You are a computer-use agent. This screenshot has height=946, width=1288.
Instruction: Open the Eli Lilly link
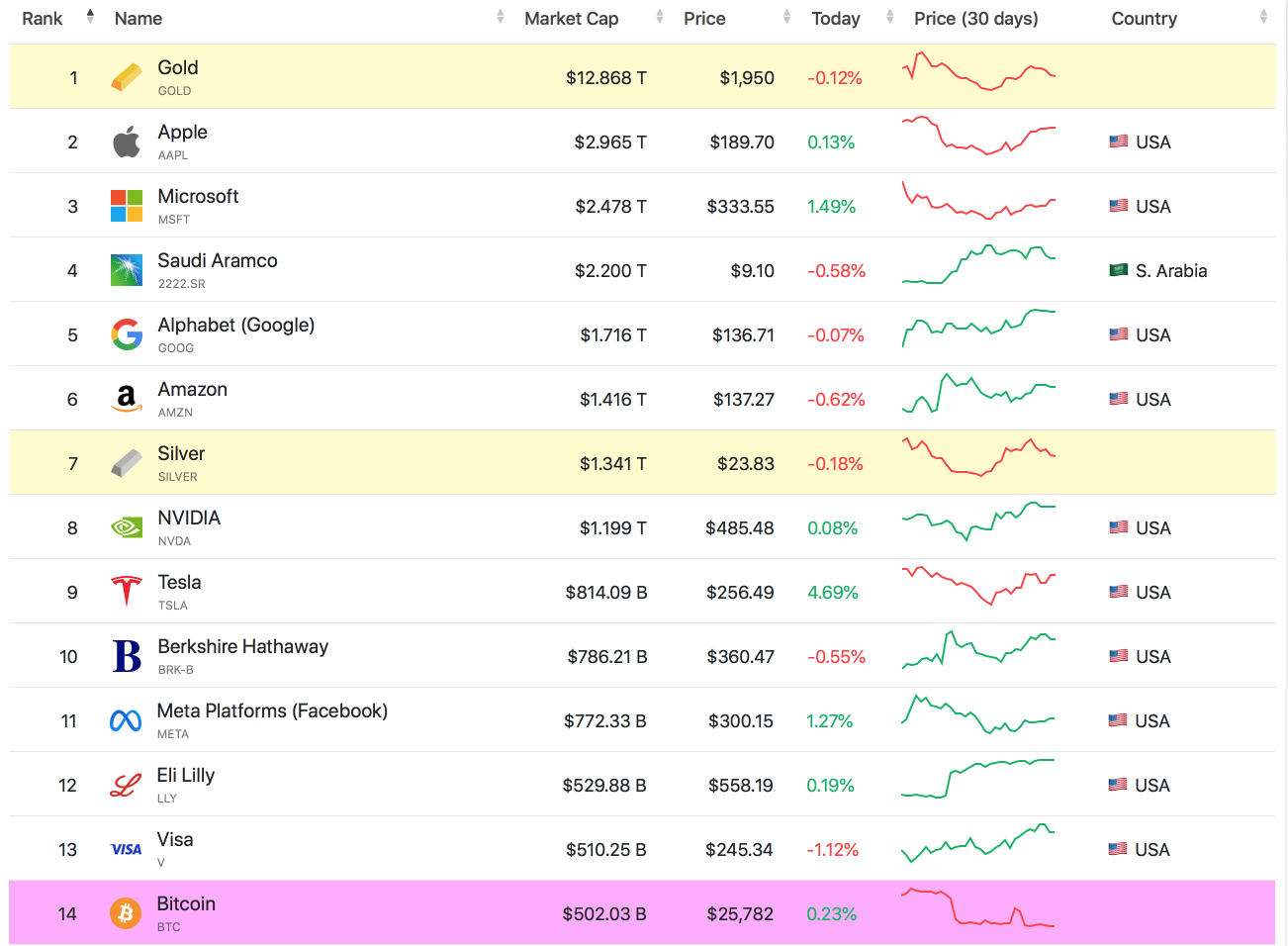click(x=186, y=775)
